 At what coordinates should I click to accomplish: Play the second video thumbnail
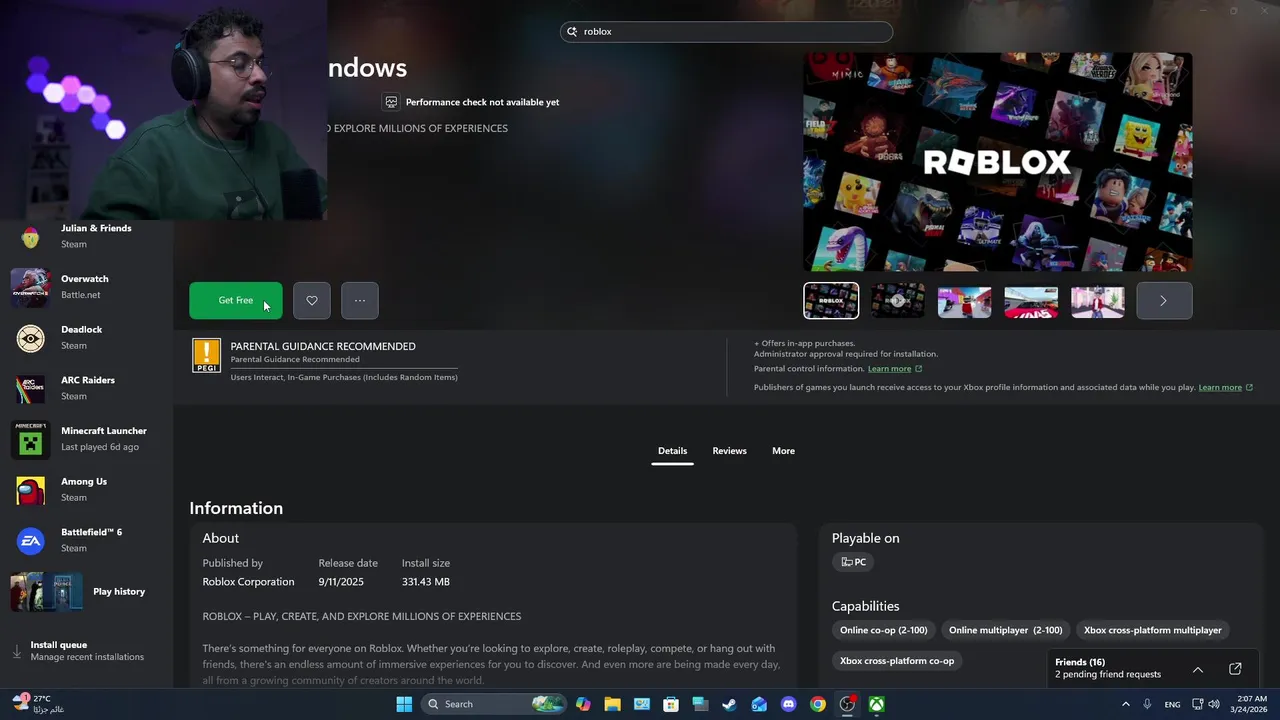pyautogui.click(x=898, y=301)
